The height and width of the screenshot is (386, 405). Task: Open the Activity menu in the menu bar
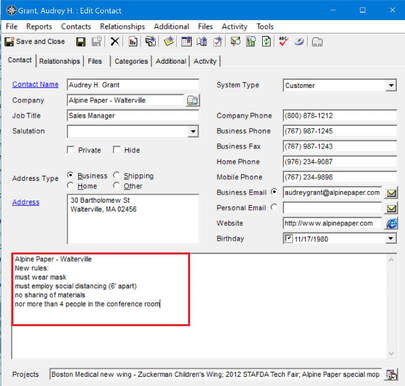[x=234, y=27]
